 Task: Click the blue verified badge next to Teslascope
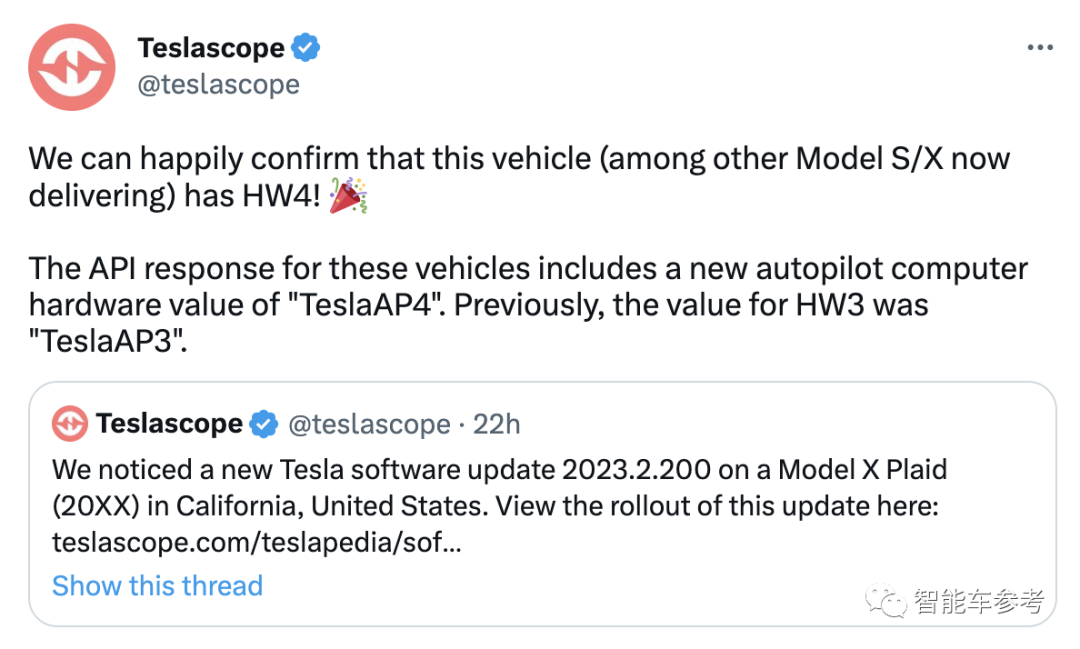pos(304,46)
